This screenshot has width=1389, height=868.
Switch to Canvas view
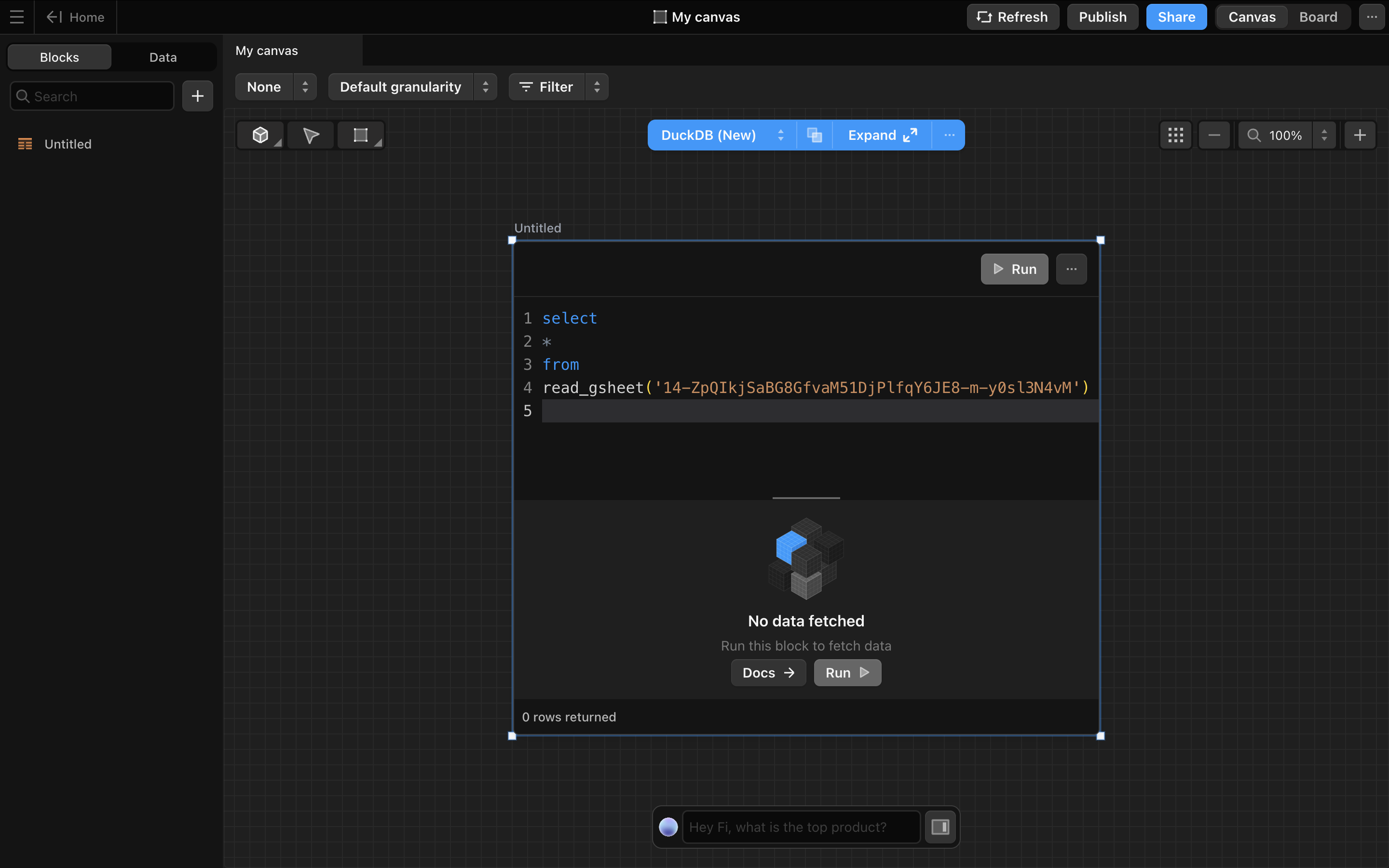tap(1251, 17)
